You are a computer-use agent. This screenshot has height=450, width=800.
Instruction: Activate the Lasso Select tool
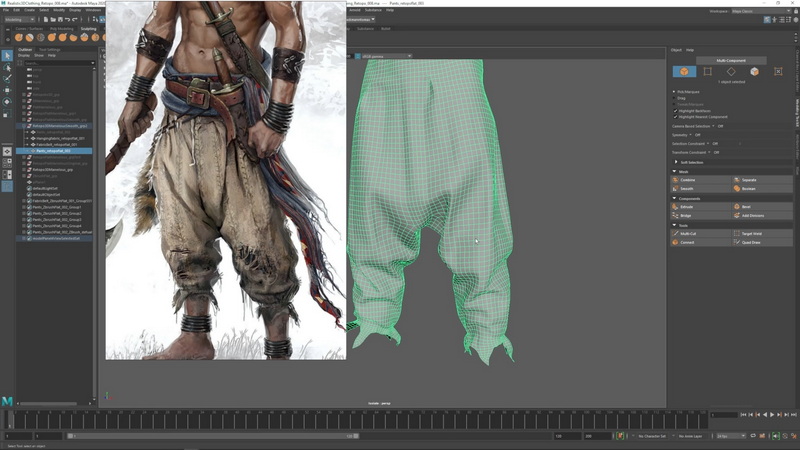(x=7, y=67)
